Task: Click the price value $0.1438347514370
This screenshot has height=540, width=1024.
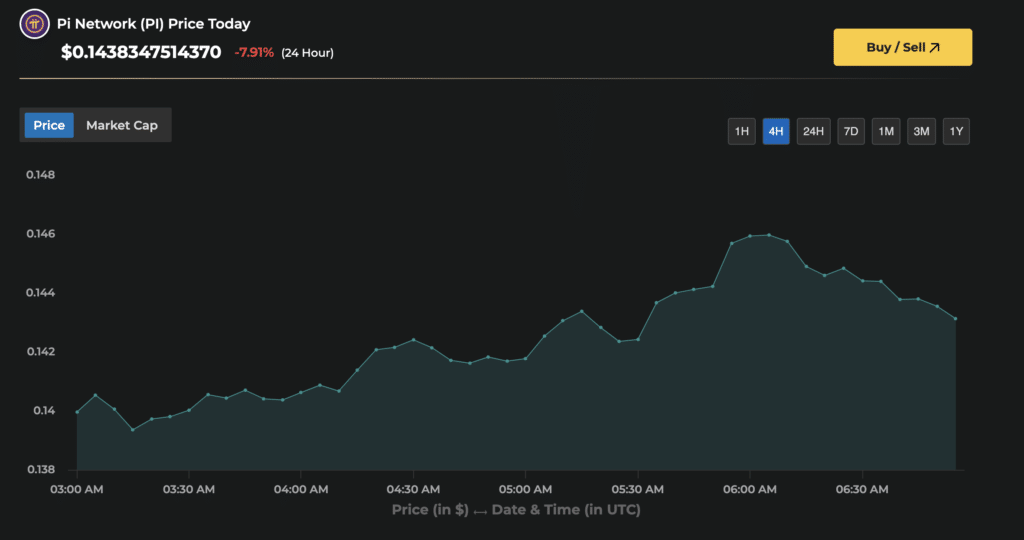Action: 141,52
